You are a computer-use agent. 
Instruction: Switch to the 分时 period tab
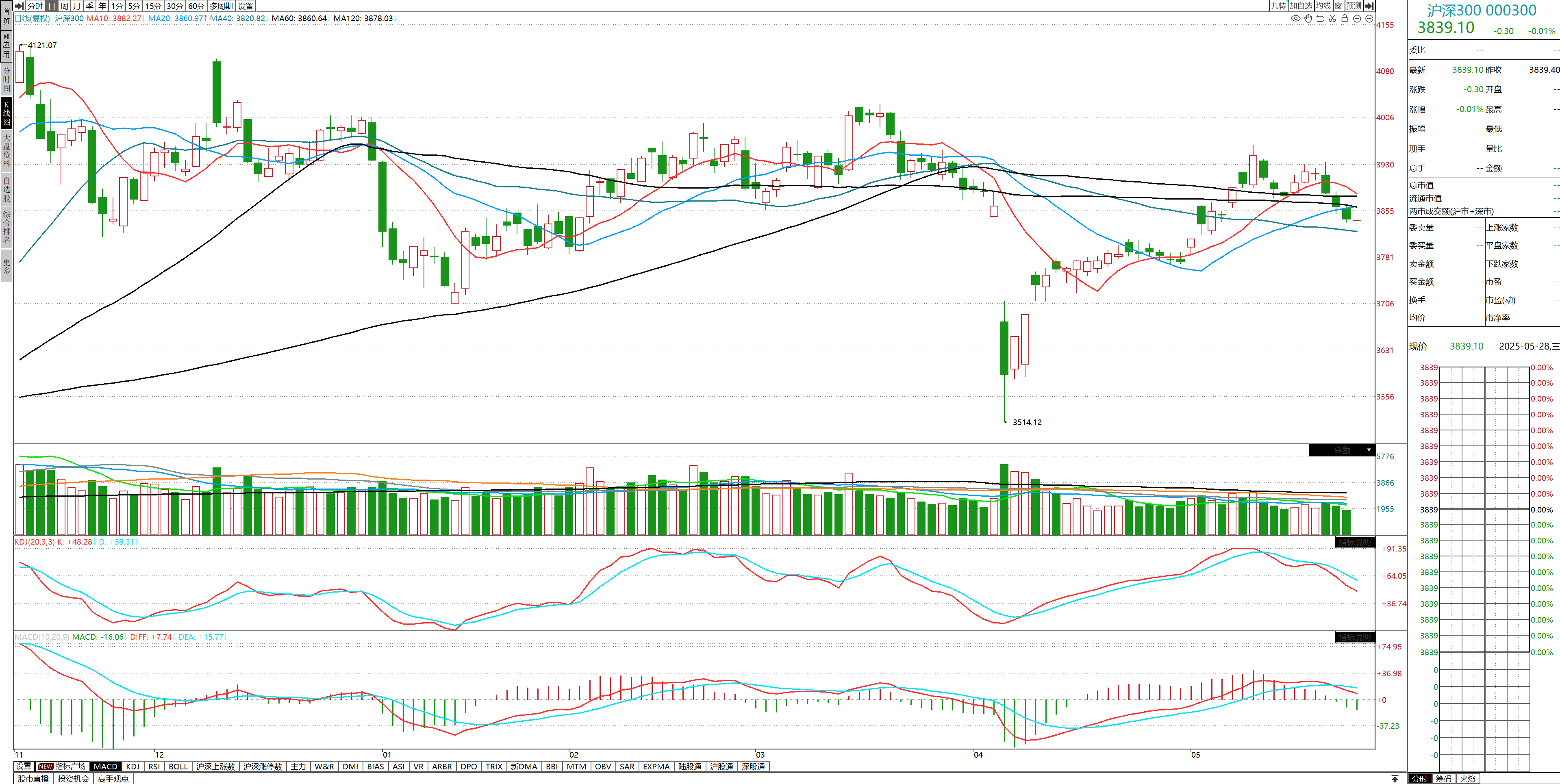[35, 5]
